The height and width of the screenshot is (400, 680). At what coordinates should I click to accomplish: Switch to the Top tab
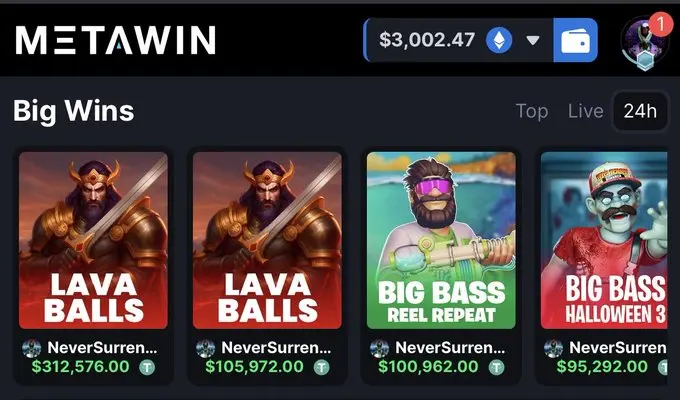pos(532,111)
